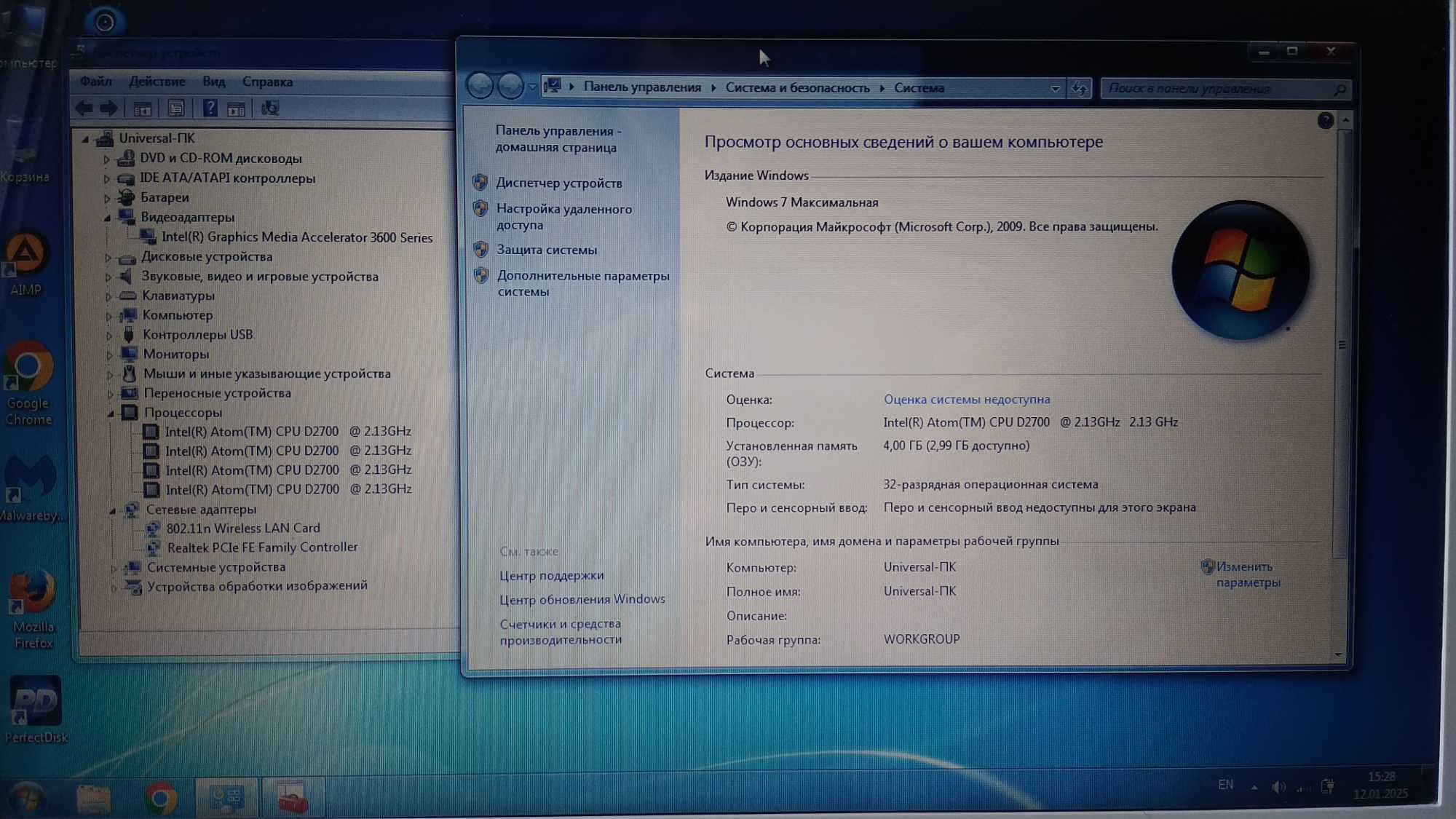The width and height of the screenshot is (1456, 819).
Task: Select 802.11n Wireless LAN Card device
Action: pyautogui.click(x=243, y=529)
